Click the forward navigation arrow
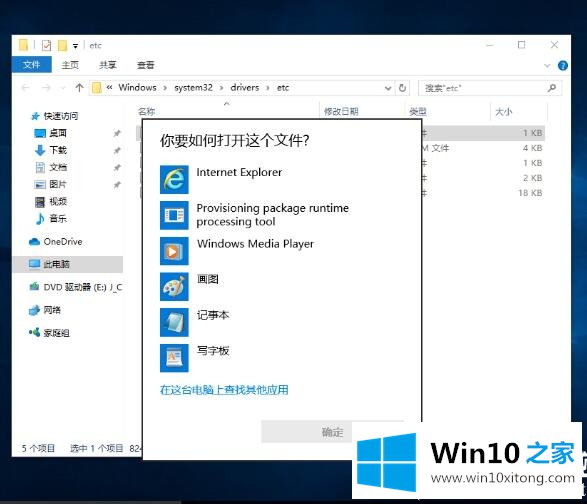Screen dimensions: 587x504 [x=46, y=88]
